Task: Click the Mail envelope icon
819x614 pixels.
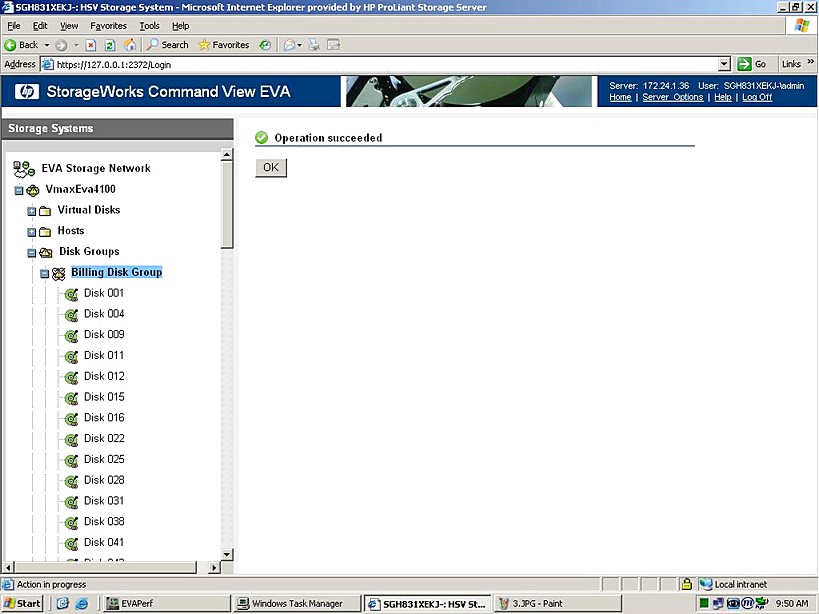Action: pyautogui.click(x=289, y=45)
